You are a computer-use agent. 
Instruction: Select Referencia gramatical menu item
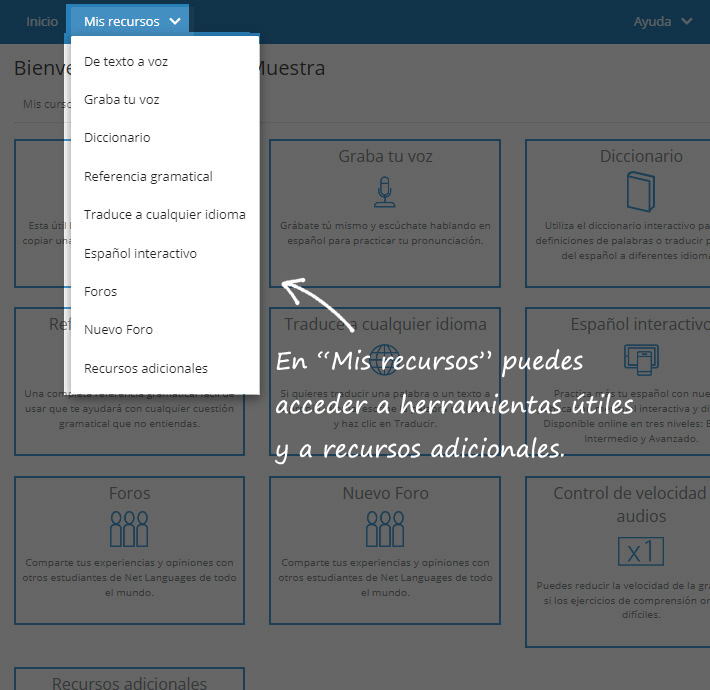[148, 177]
